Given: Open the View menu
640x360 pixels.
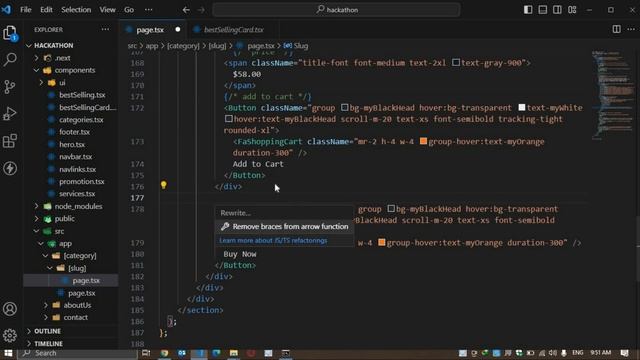Looking at the screenshot, I should click(x=107, y=9).
